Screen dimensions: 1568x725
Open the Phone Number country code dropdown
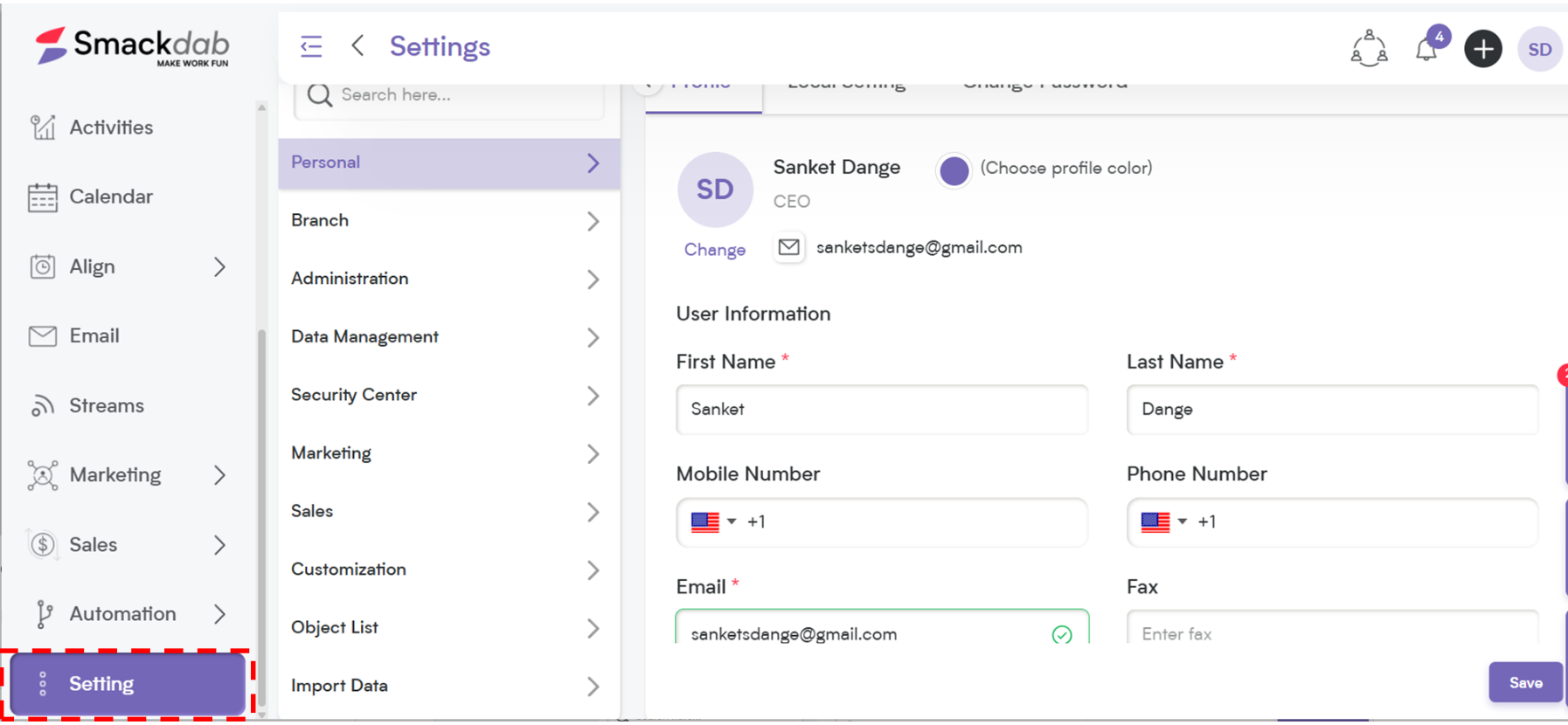1164,522
